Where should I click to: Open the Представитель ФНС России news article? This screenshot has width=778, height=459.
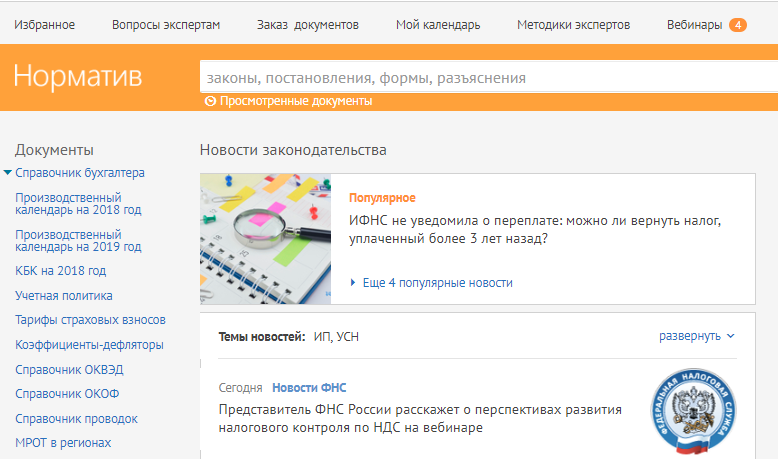coord(420,418)
